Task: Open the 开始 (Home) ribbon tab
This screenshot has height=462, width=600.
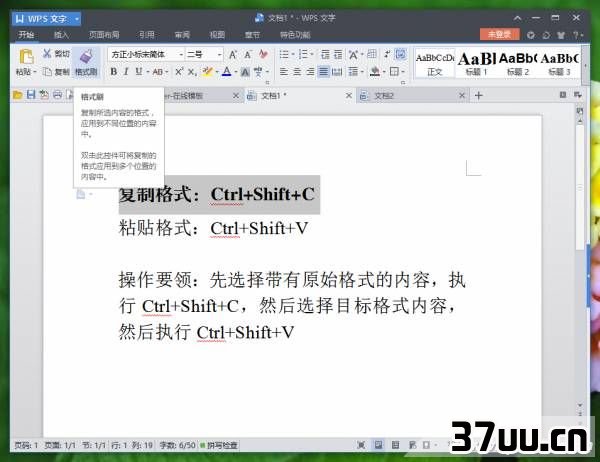Action: click(26, 35)
